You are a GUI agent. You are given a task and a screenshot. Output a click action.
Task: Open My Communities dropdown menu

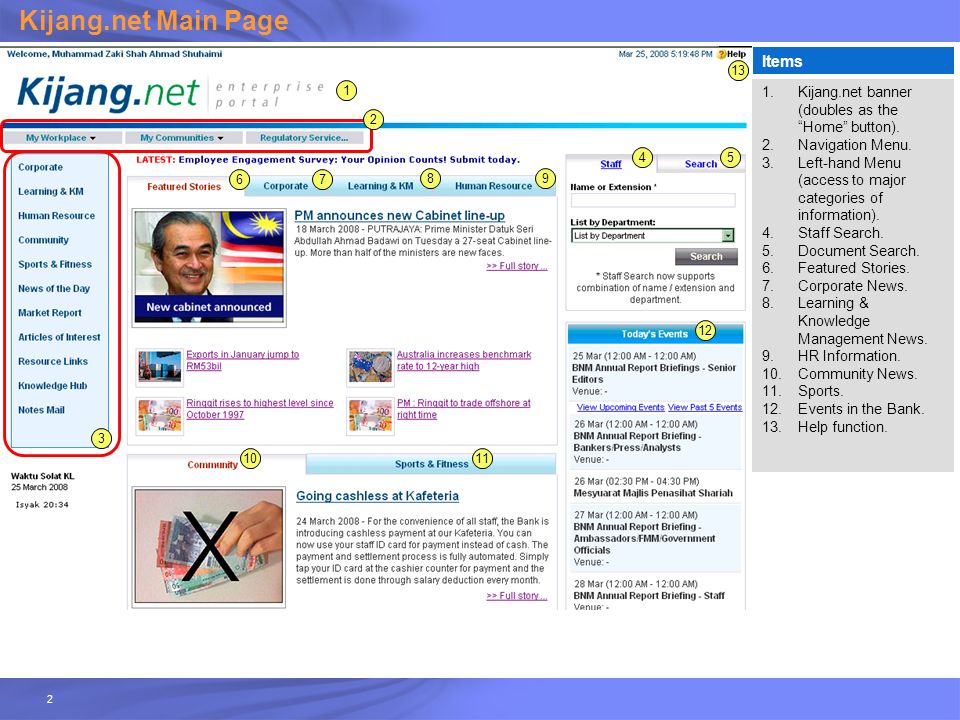pyautogui.click(x=182, y=138)
